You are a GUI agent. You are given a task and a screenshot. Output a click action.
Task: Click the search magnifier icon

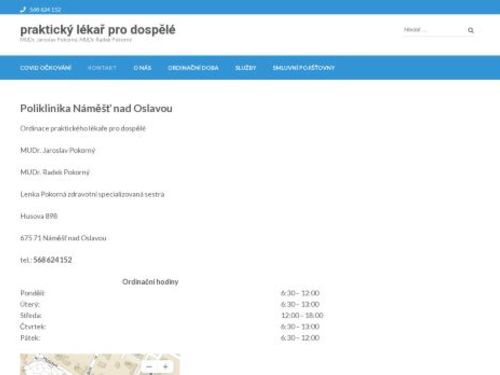click(x=470, y=30)
